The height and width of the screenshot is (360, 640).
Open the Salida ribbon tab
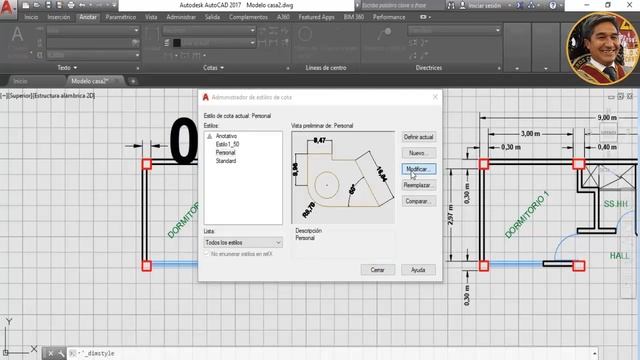tap(212, 17)
